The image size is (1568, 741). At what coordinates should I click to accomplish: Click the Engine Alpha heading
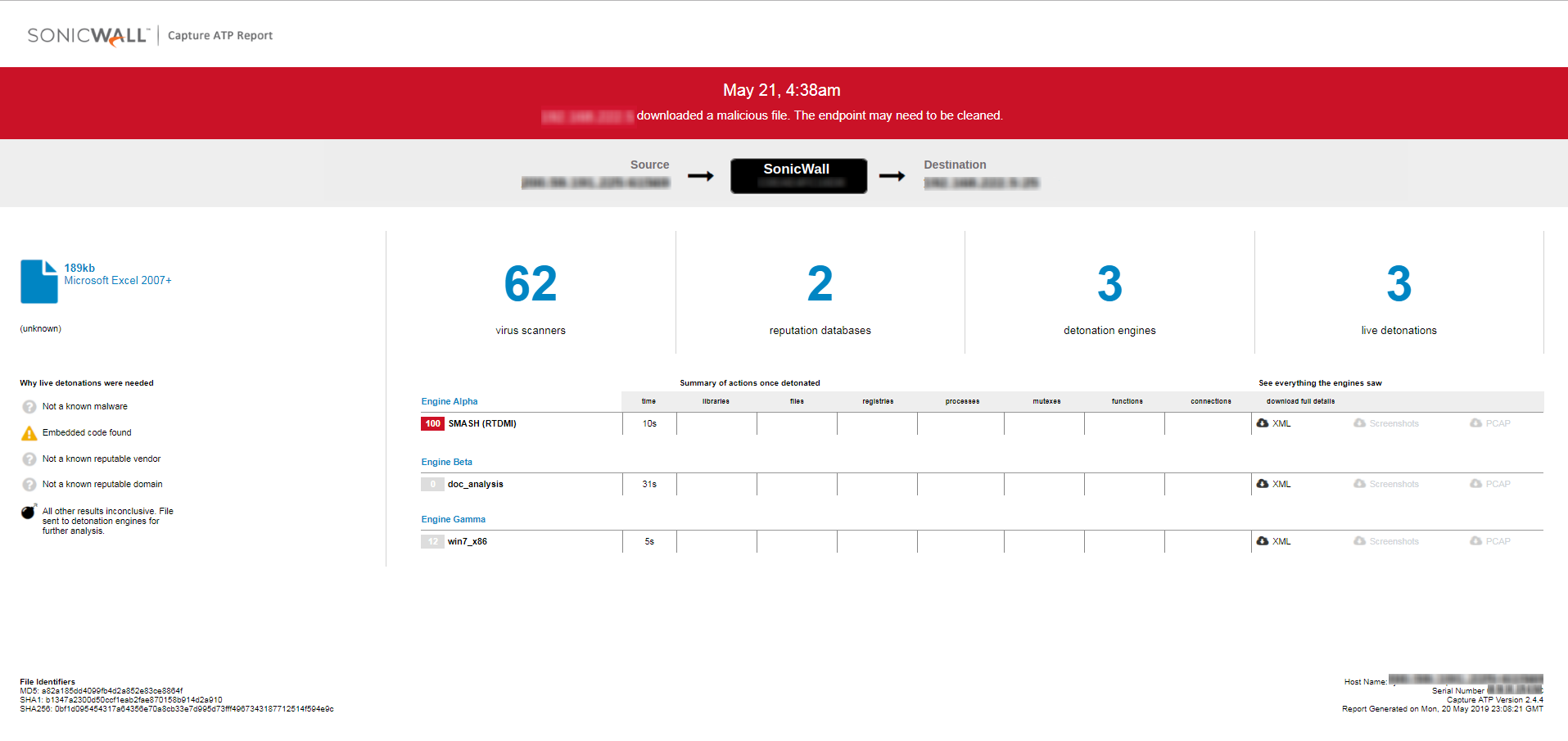450,401
